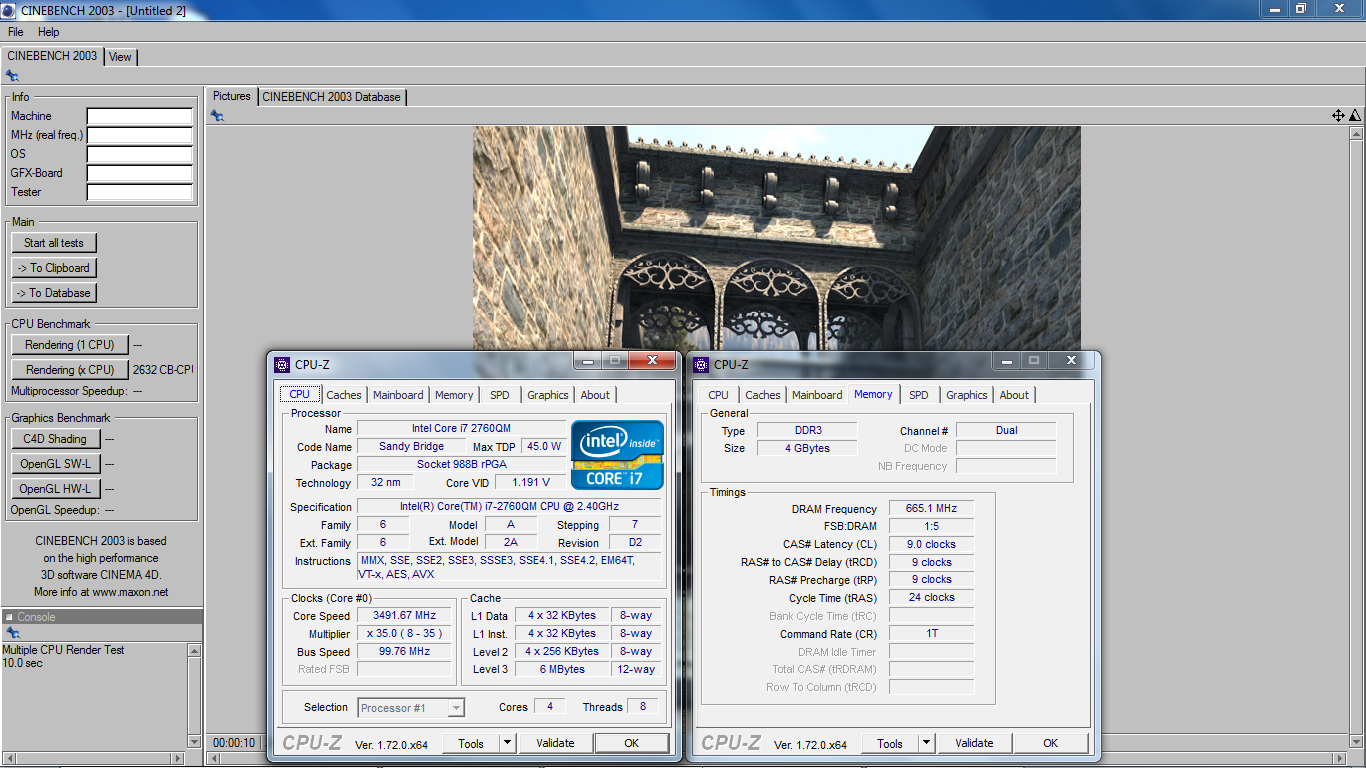Open Memory tab in left CPU-Z window
Image resolution: width=1366 pixels, height=768 pixels.
click(x=454, y=395)
